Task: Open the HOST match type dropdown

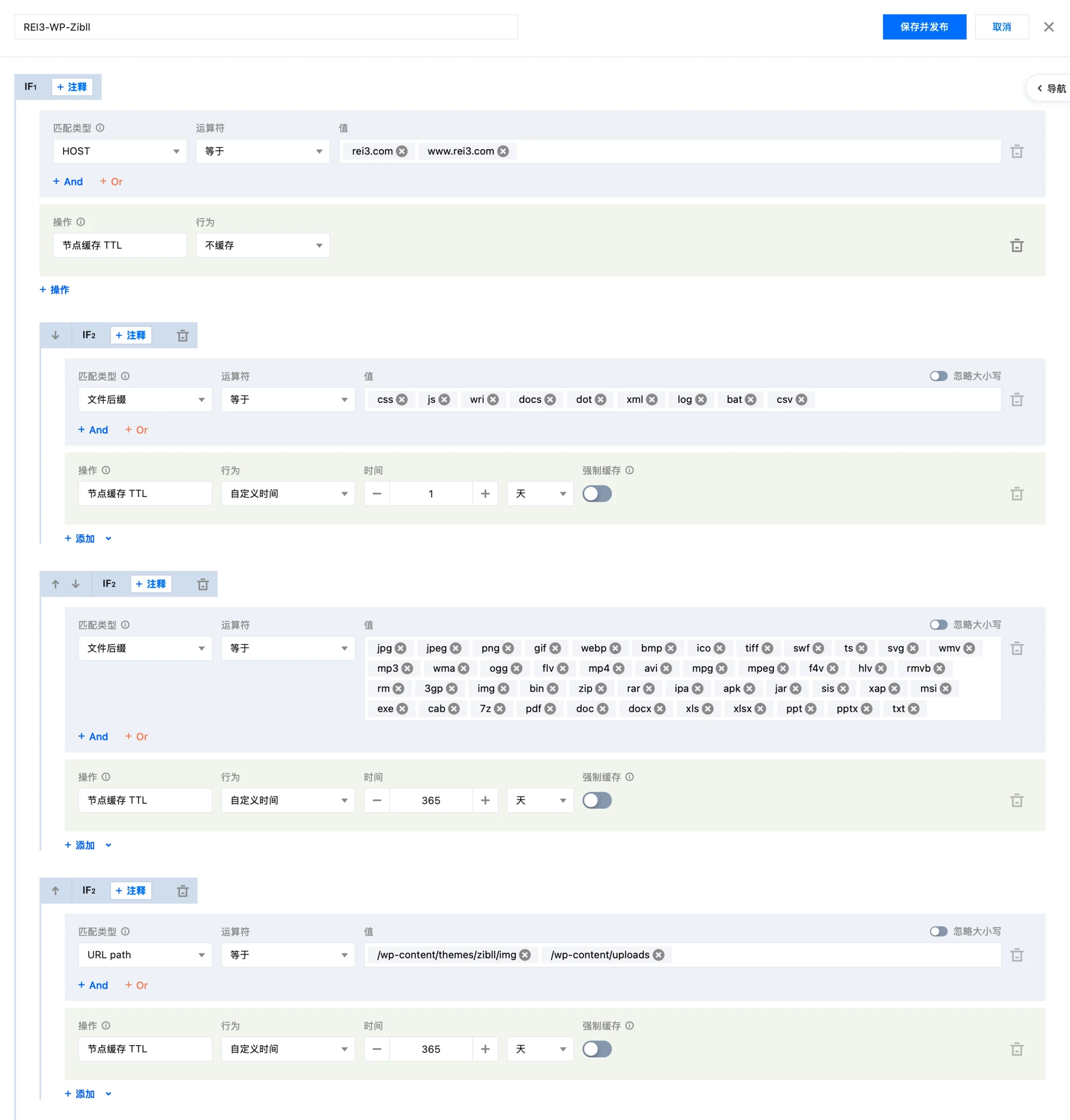Action: click(120, 151)
